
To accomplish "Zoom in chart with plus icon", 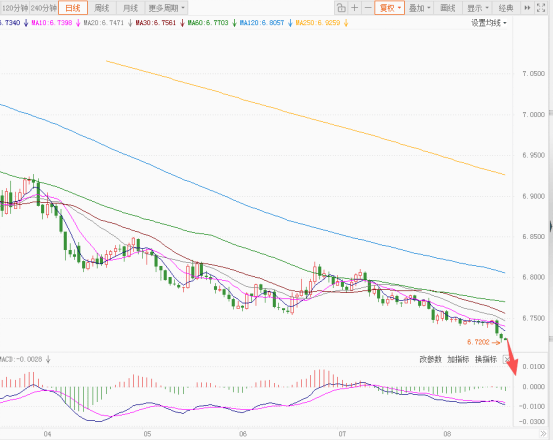I will tap(354, 8).
